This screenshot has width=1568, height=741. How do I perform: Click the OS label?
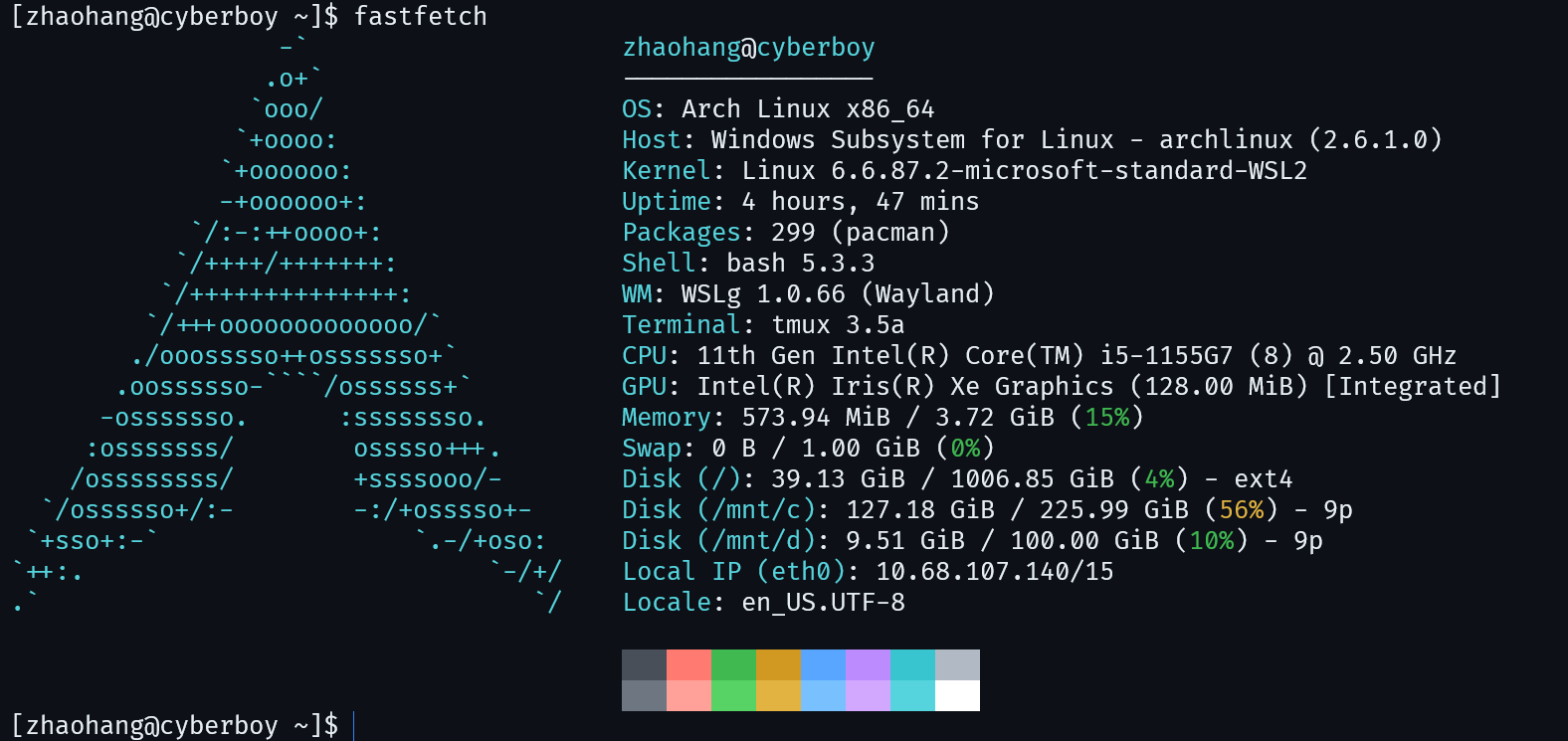pos(637,109)
